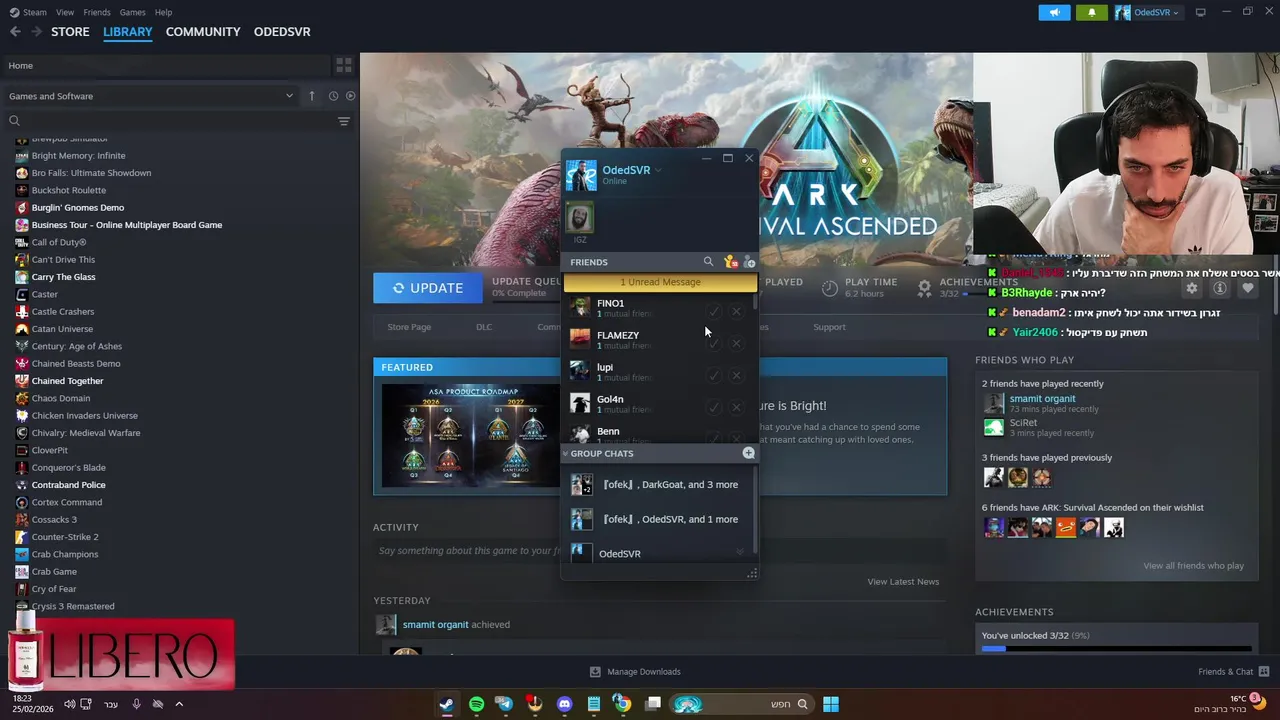Open Steam in the taskbar
1280x720 pixels.
pos(446,704)
